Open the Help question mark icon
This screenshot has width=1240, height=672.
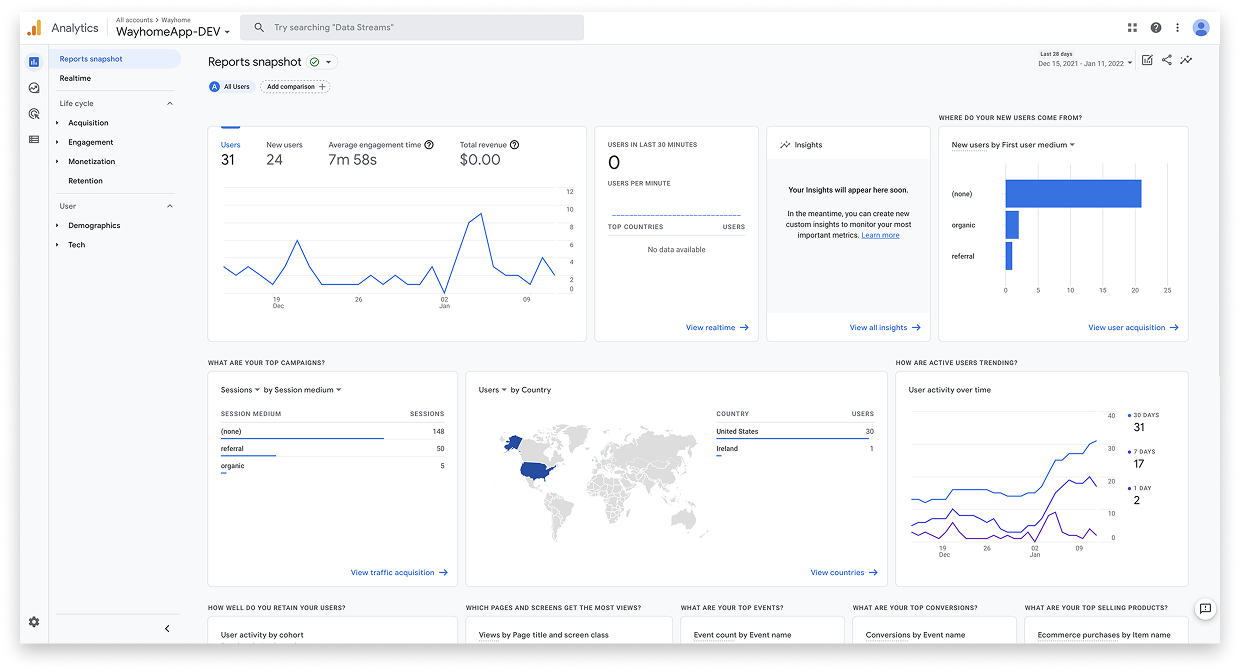(x=1156, y=28)
